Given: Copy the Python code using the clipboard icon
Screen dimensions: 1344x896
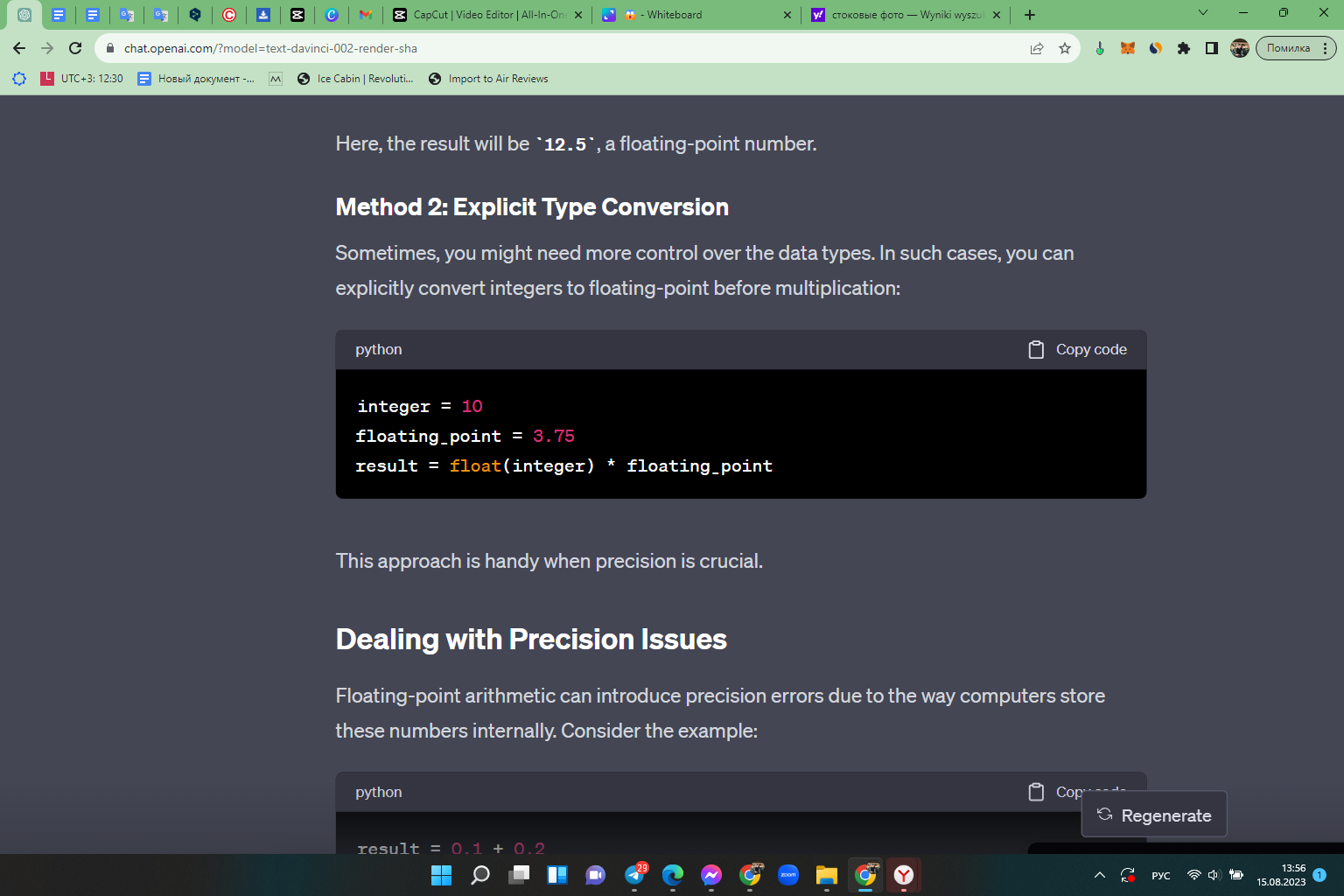Looking at the screenshot, I should [x=1036, y=349].
